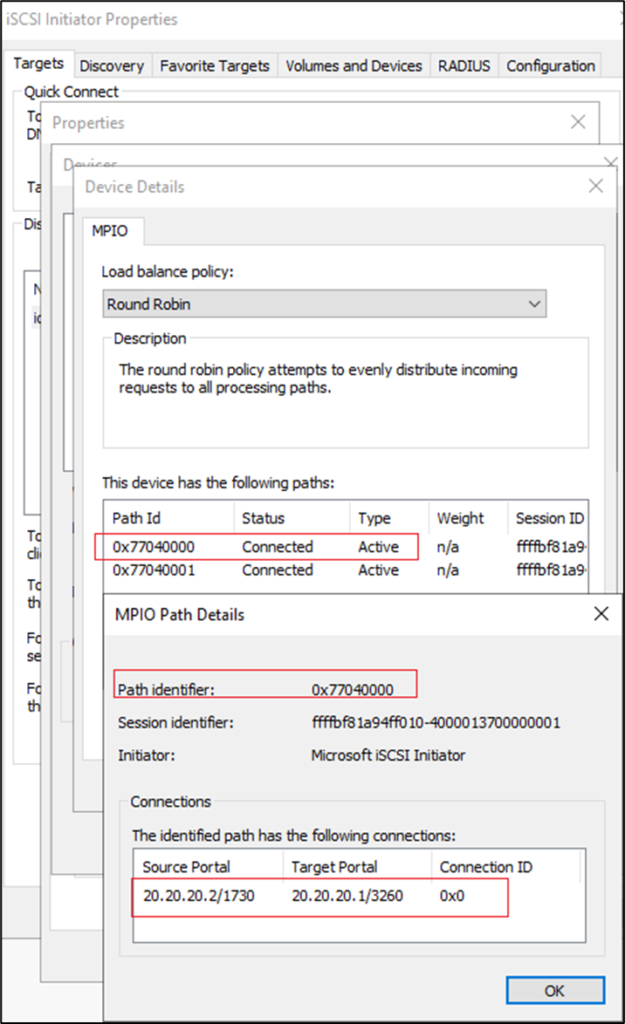Select the RADIUS tab
Screen dimensions: 625x1024
pos(463,66)
